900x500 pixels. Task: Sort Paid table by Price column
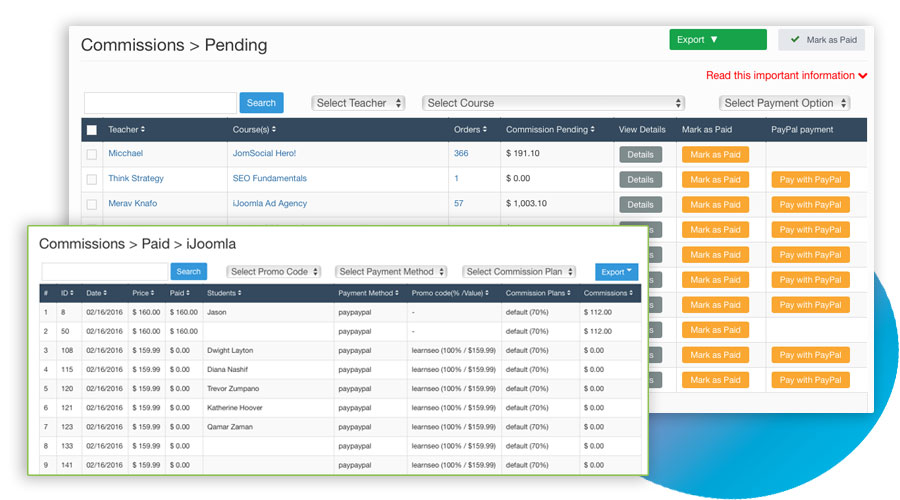(143, 293)
